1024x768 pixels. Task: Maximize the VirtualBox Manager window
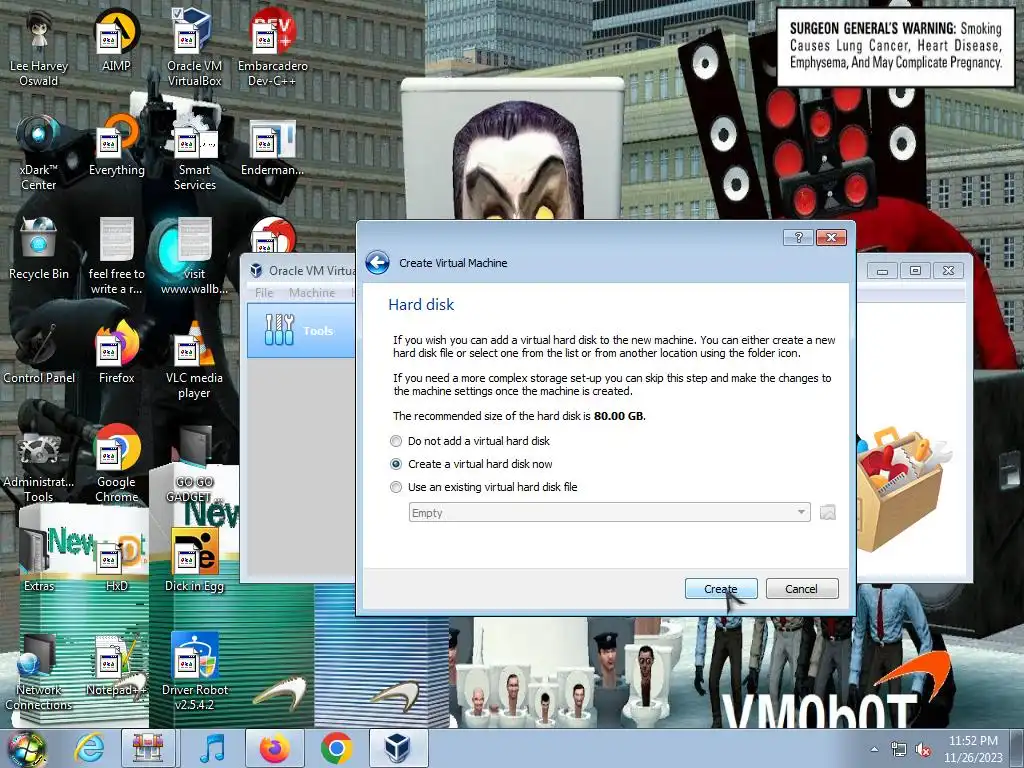[916, 270]
